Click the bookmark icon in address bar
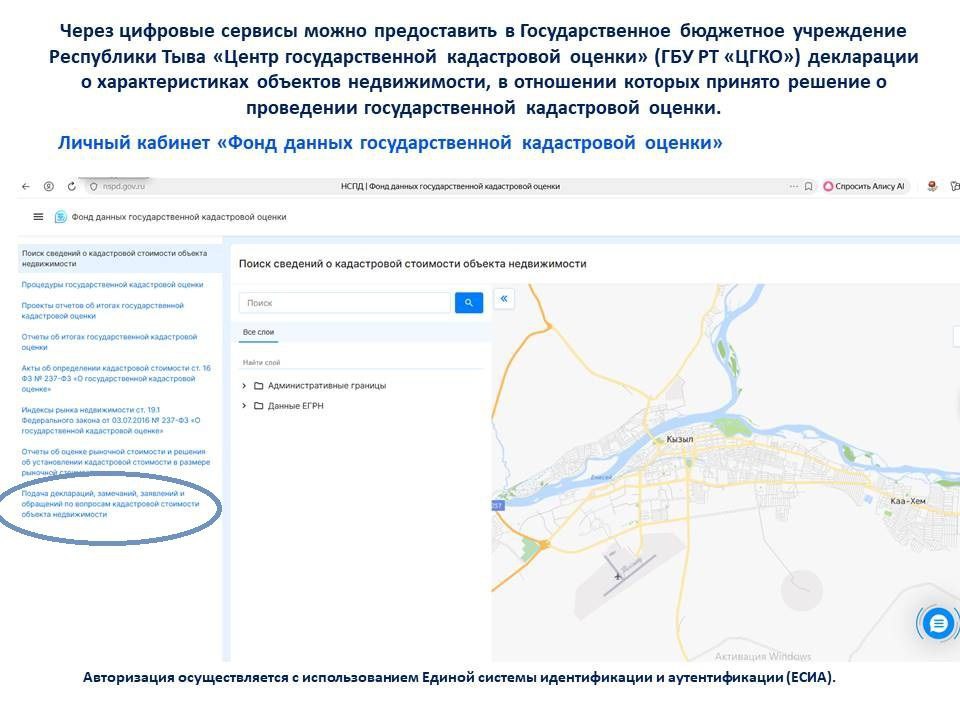The width and height of the screenshot is (960, 720). 808,186
